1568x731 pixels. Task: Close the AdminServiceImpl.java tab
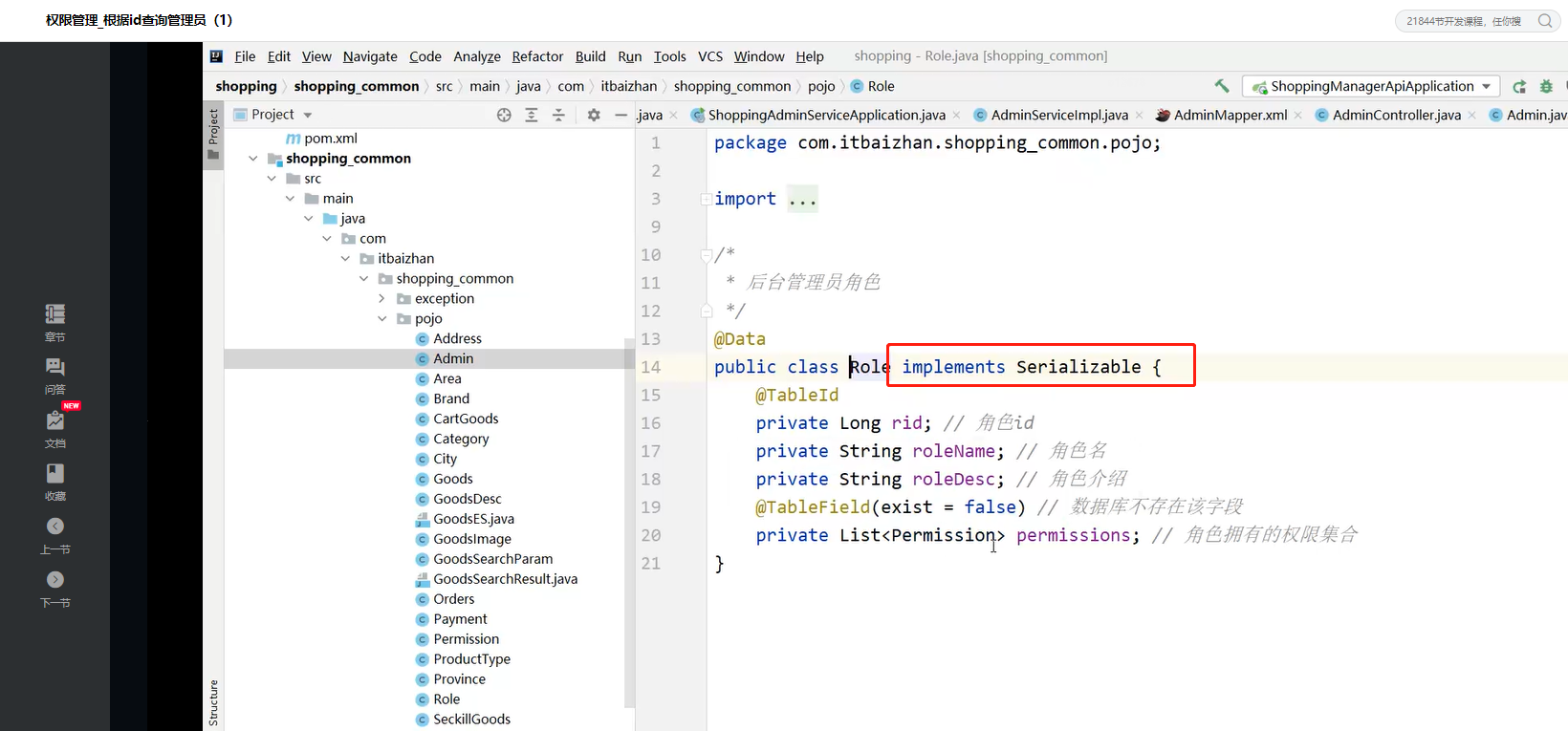point(1140,116)
